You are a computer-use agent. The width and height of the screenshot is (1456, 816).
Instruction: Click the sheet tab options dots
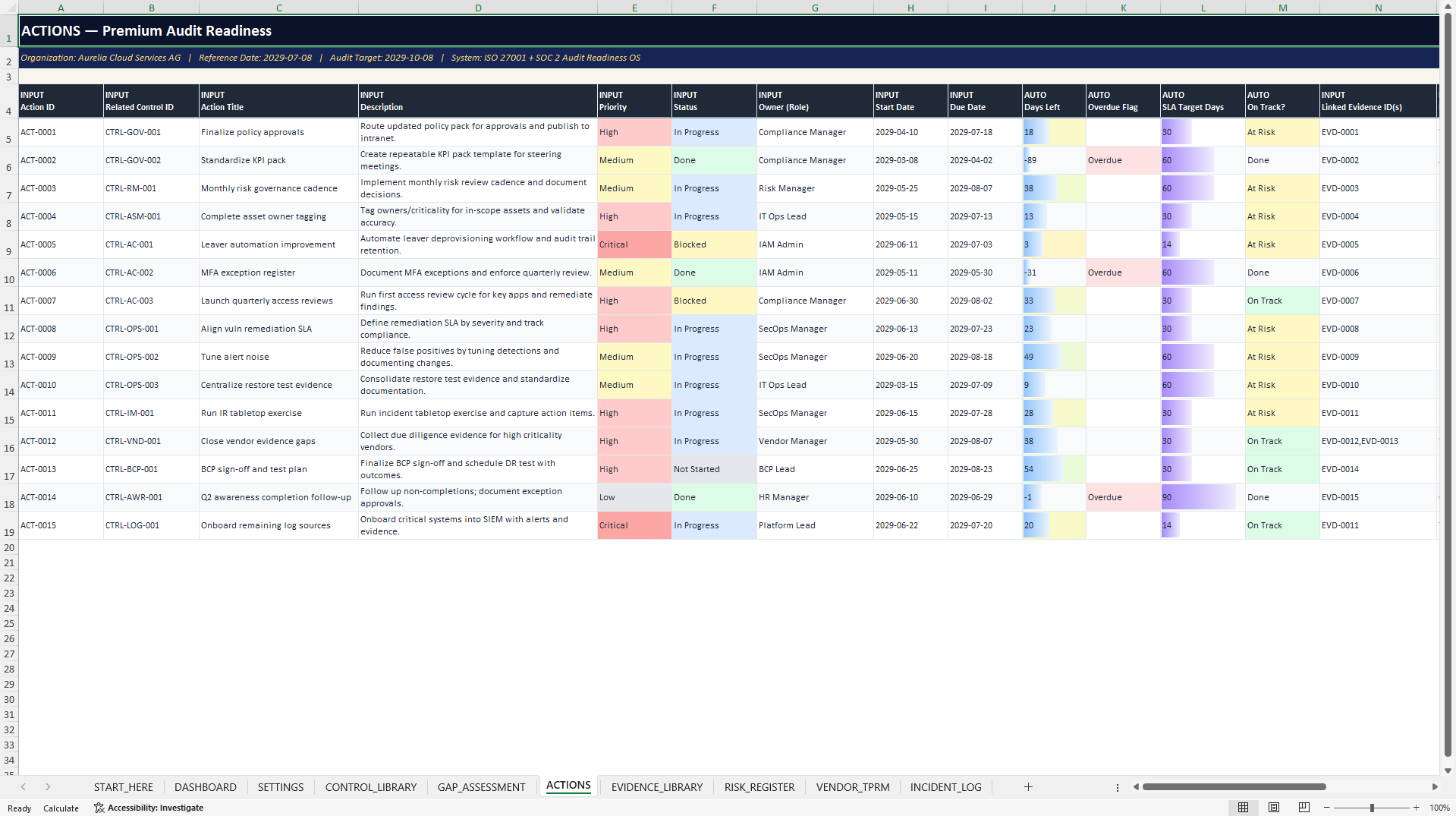click(x=1118, y=787)
